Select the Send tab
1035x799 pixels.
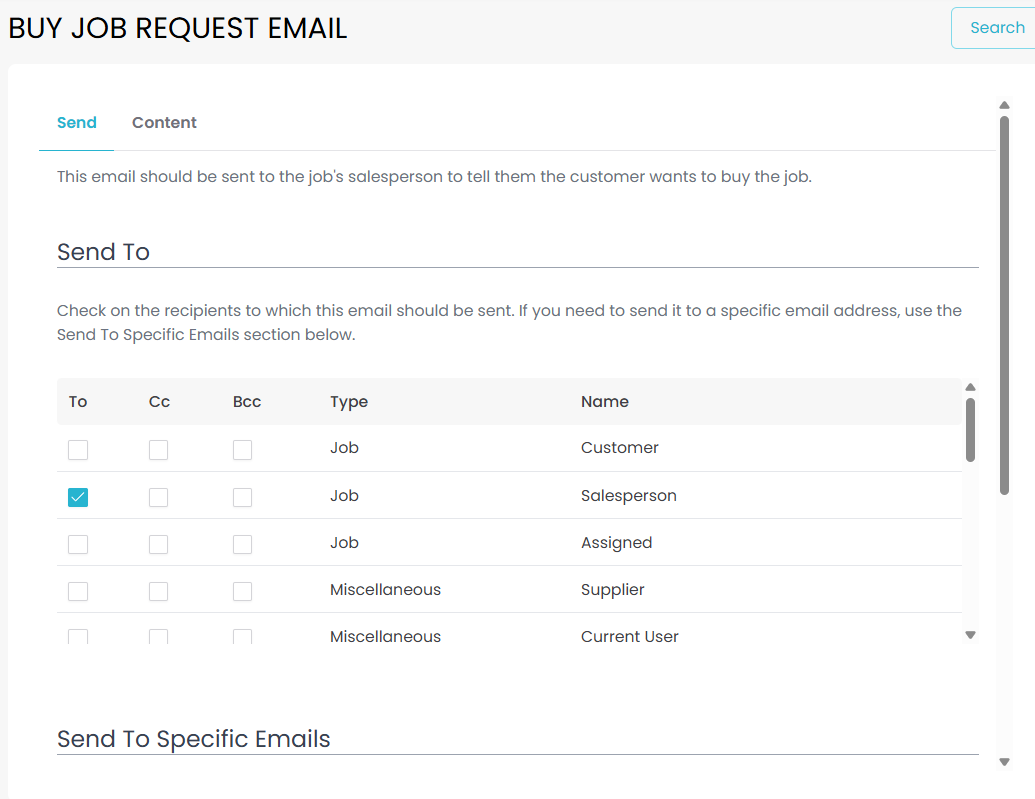pos(77,123)
